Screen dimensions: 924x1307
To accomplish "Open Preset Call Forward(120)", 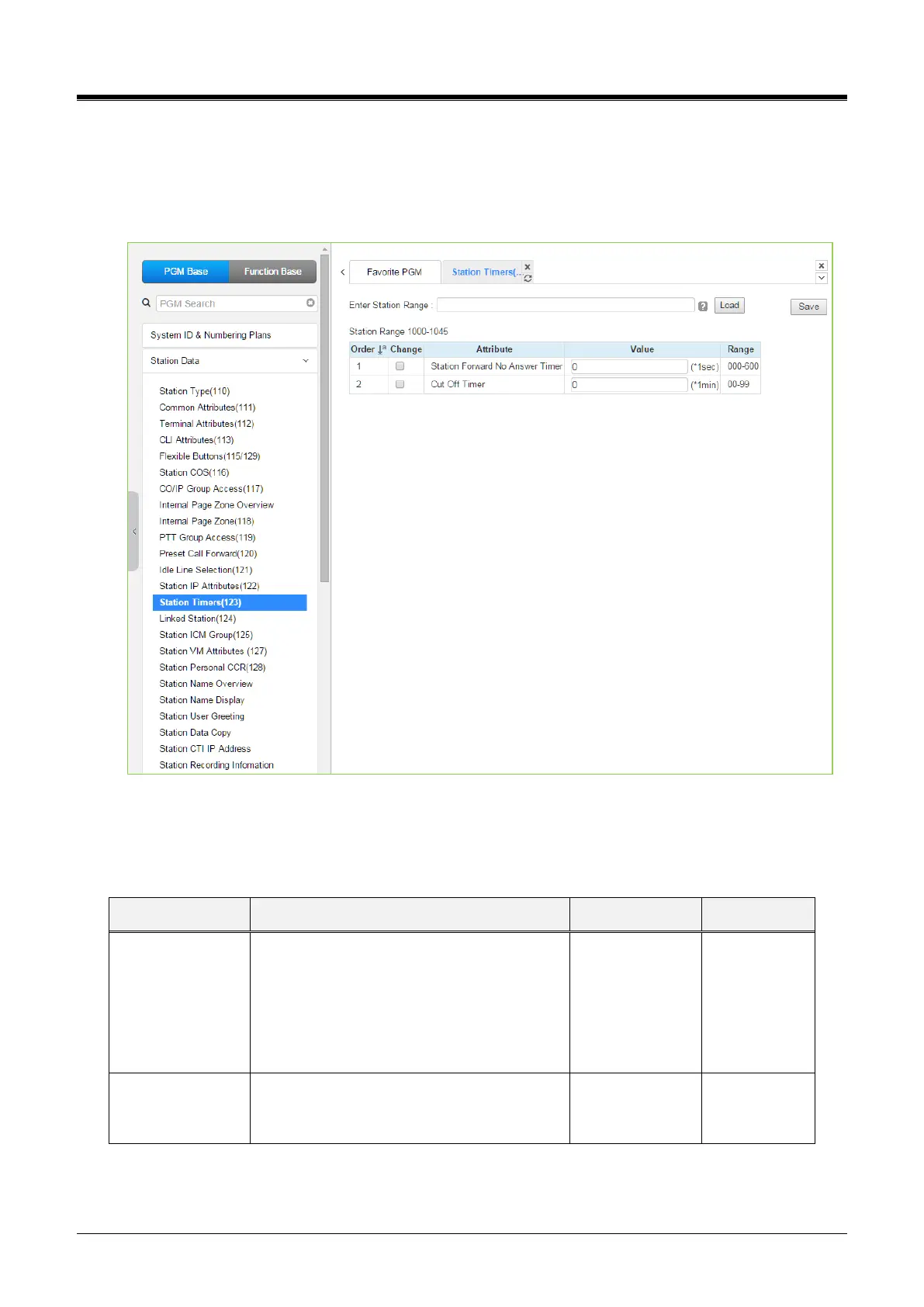I will (x=208, y=554).
